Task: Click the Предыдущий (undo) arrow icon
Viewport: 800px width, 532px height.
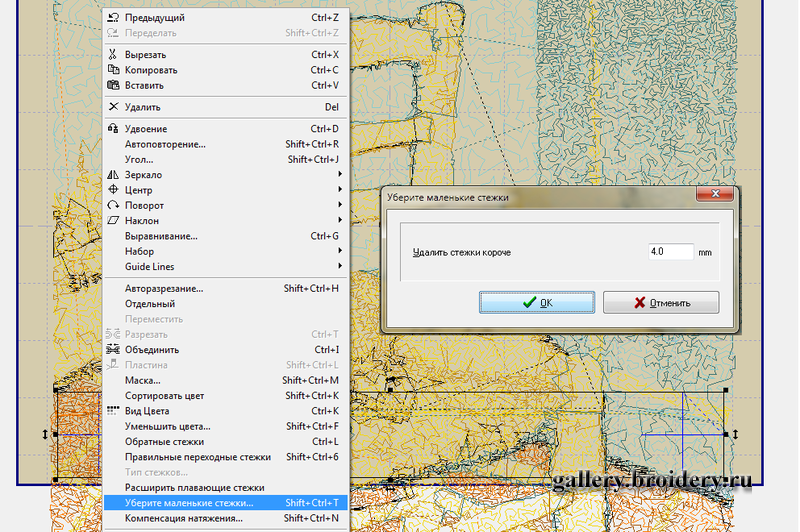Action: 113,18
